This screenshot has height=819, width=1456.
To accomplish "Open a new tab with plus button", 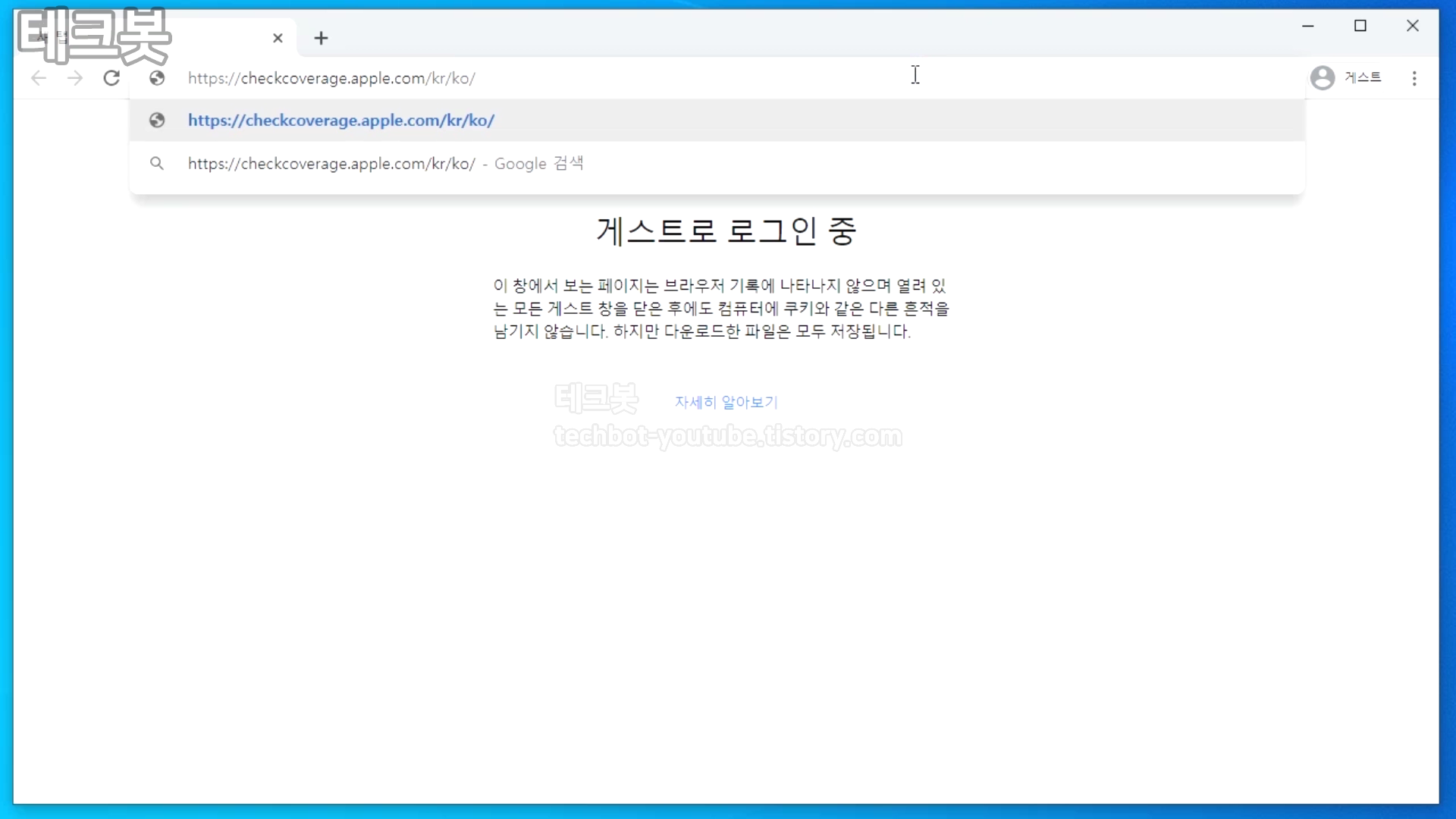I will 321,38.
